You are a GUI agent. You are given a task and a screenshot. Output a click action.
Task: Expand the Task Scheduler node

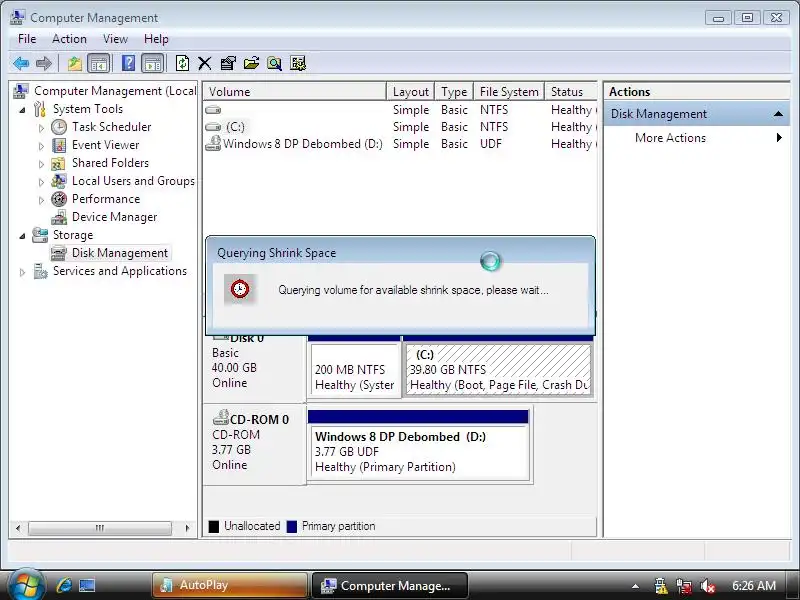[41, 128]
